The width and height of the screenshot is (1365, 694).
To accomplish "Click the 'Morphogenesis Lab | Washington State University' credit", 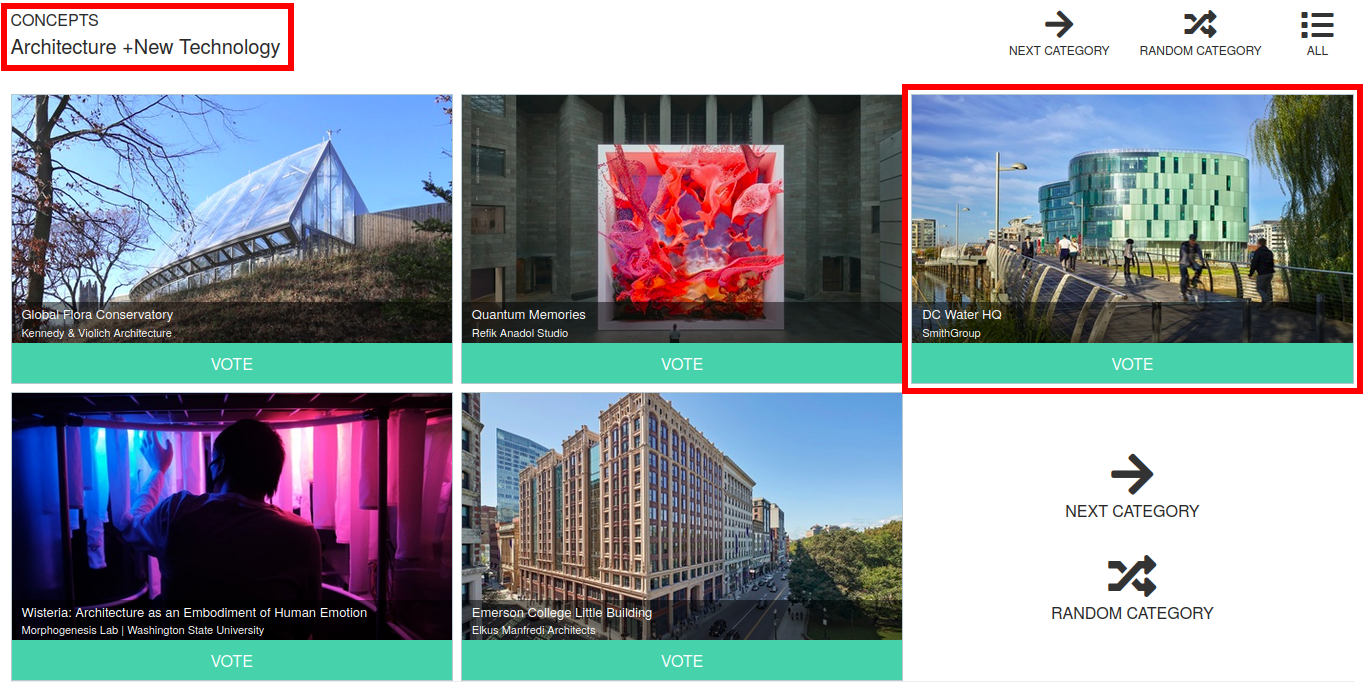I will point(143,631).
